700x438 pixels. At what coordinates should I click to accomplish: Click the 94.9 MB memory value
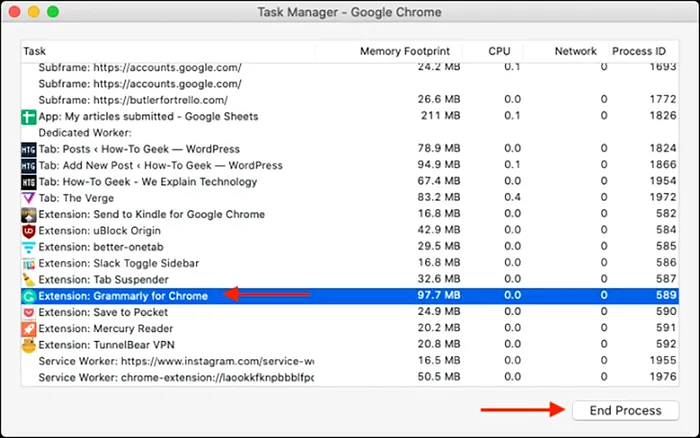pyautogui.click(x=439, y=165)
